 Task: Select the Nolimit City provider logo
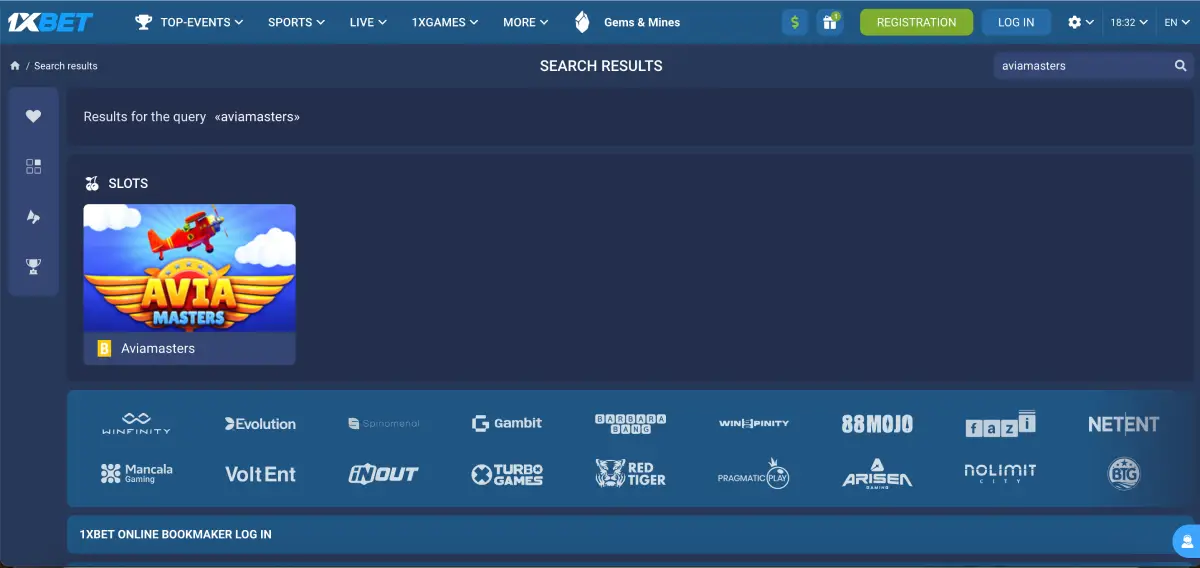[x=1000, y=473]
